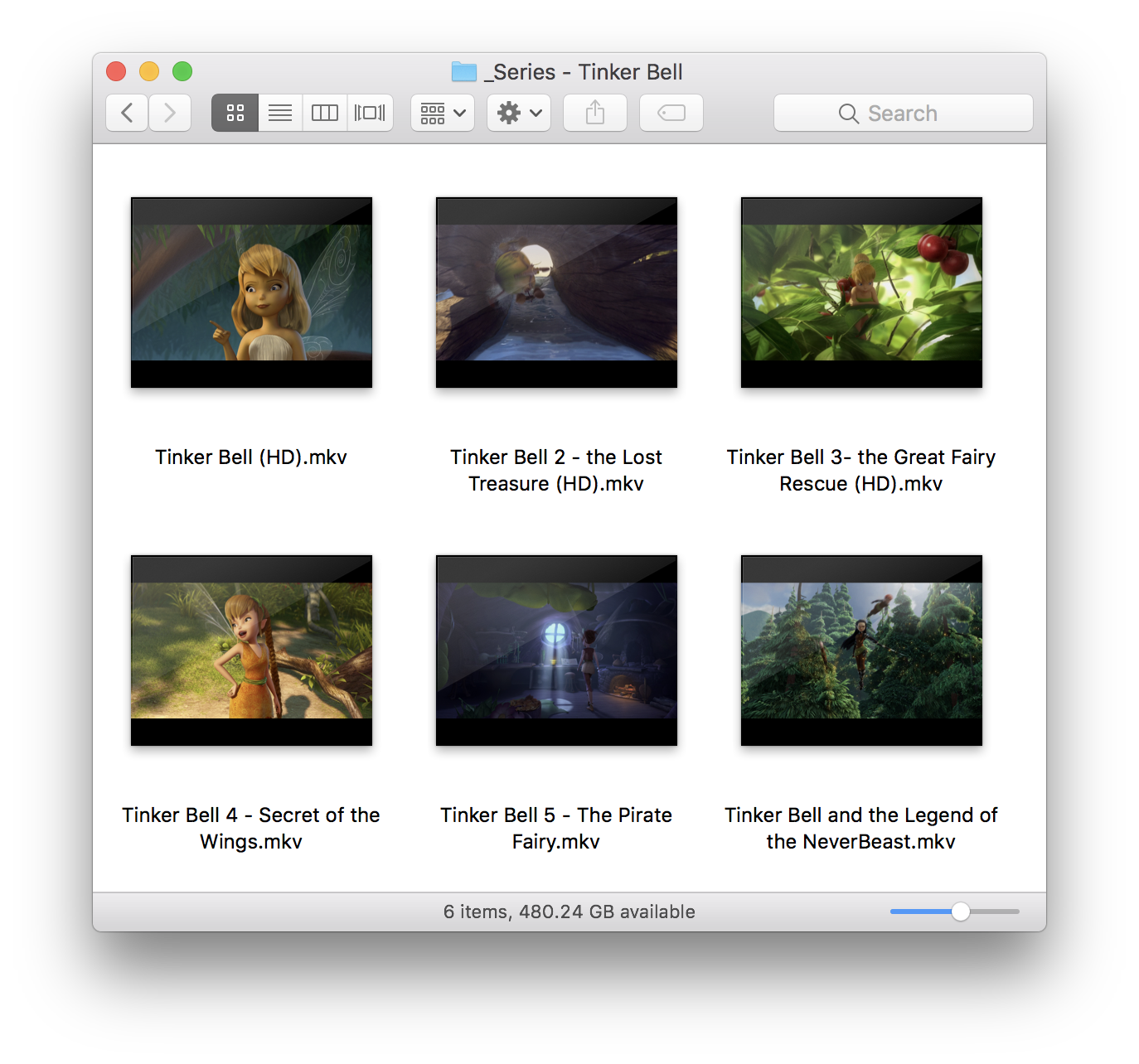
Task: Click the name "Tinker Bell 3- the Great Fairy Rescue (HD).mkv"
Action: (x=861, y=471)
